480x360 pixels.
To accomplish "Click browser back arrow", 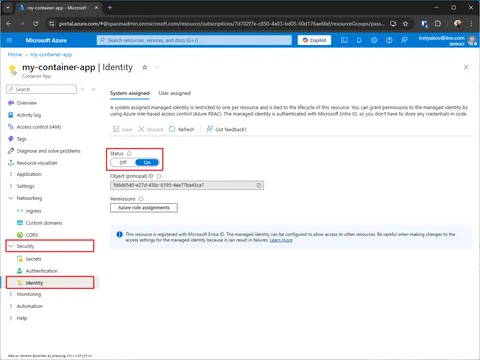I will 9,24.
